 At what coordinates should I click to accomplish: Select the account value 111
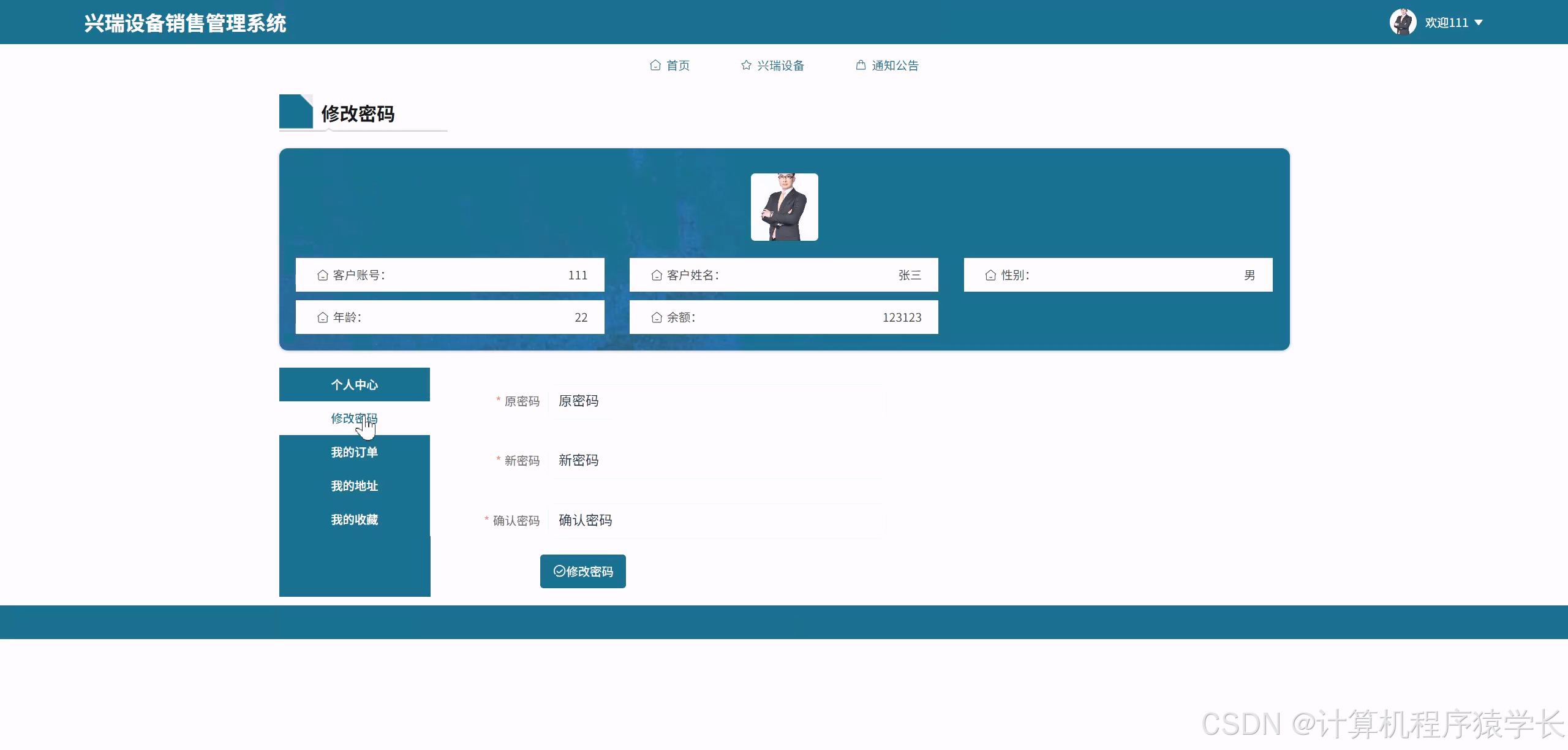pos(578,275)
